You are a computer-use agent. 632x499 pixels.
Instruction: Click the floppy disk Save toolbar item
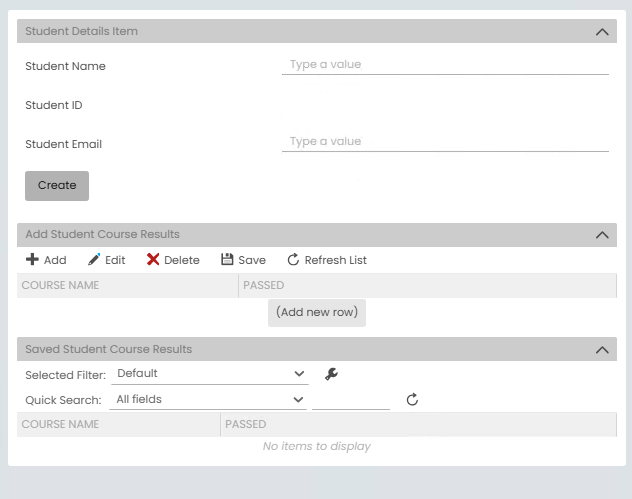tap(243, 260)
